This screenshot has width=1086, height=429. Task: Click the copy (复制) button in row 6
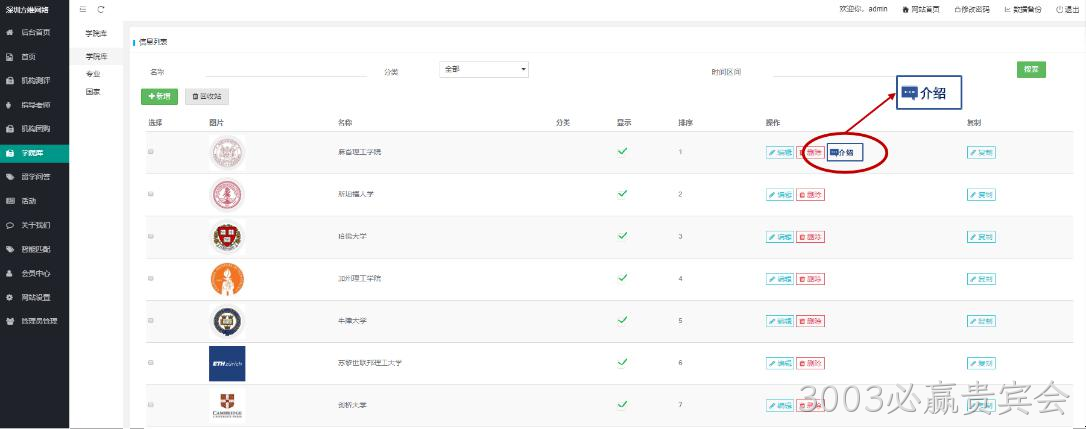(x=981, y=364)
